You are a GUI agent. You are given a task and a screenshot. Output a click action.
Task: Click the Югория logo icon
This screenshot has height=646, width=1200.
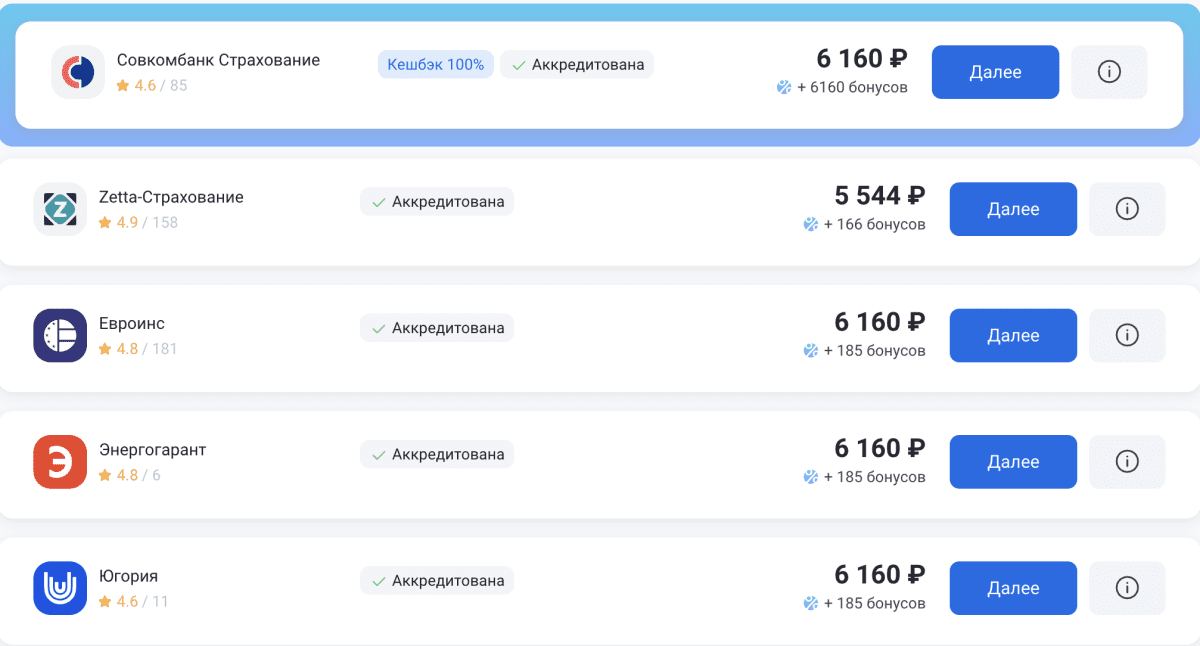point(60,588)
